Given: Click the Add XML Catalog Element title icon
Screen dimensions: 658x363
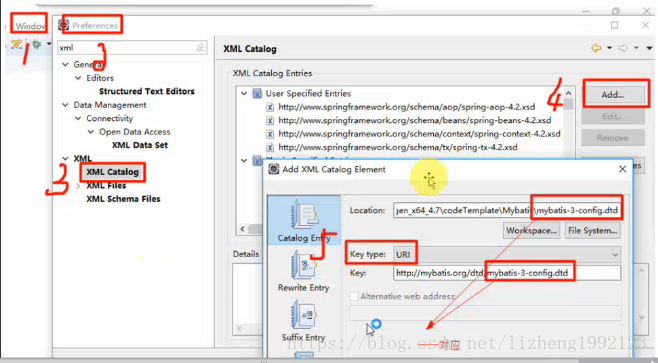Looking at the screenshot, I should point(274,169).
